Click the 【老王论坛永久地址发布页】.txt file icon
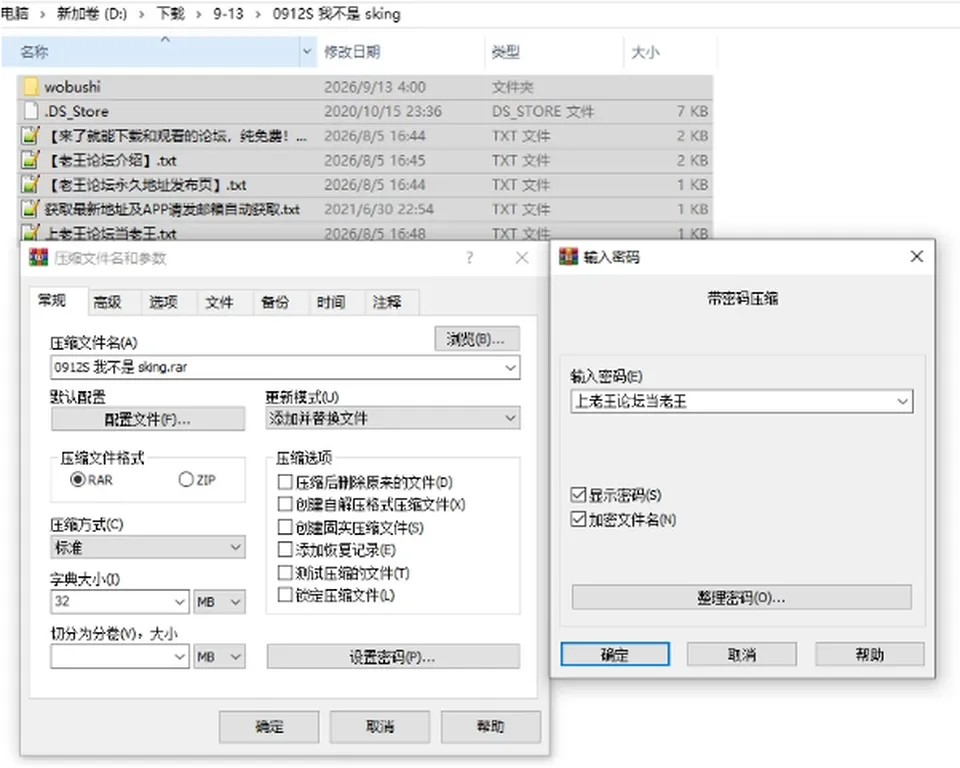Image resolution: width=960 pixels, height=768 pixels. coord(31,184)
